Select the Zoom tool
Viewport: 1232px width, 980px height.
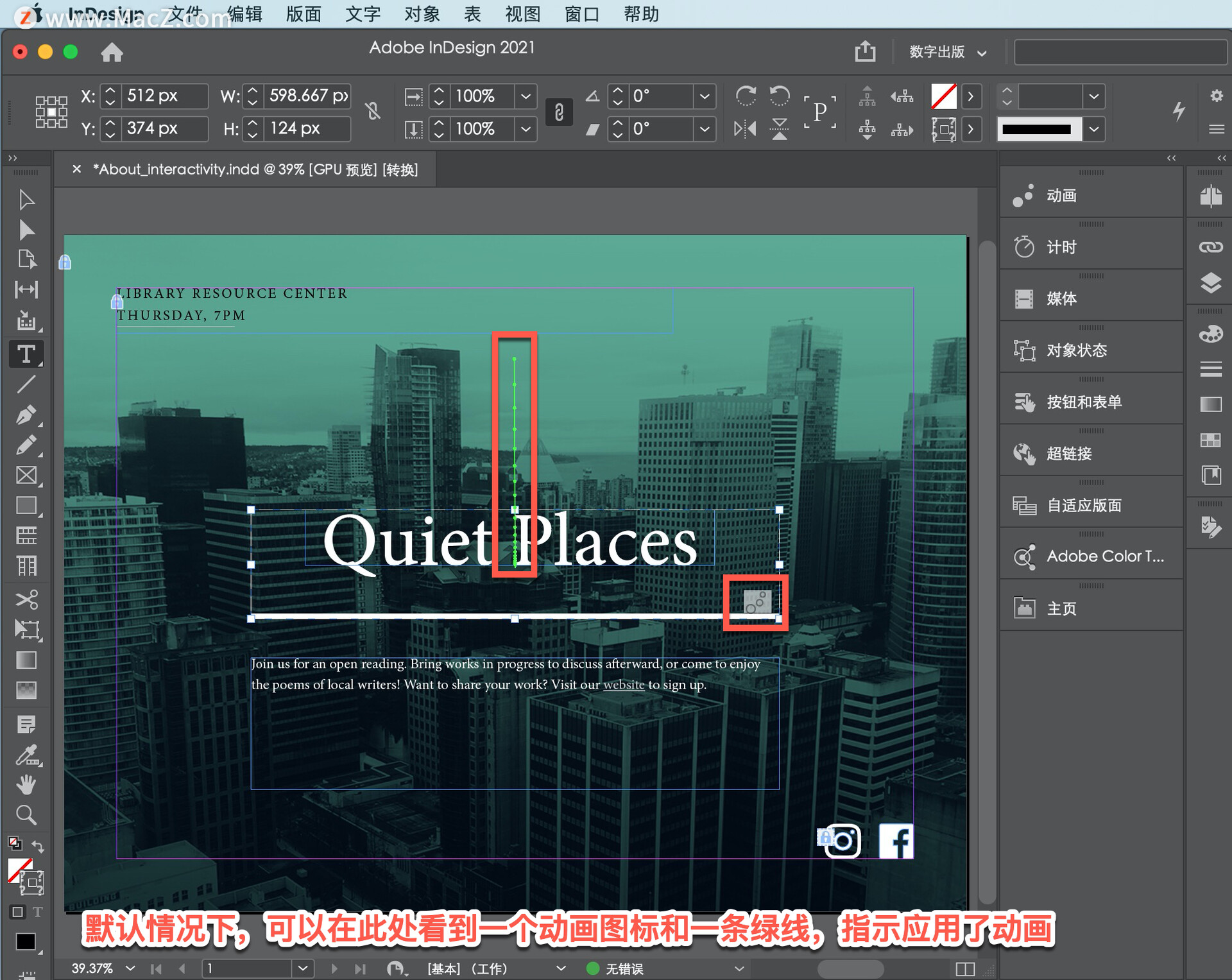(26, 814)
